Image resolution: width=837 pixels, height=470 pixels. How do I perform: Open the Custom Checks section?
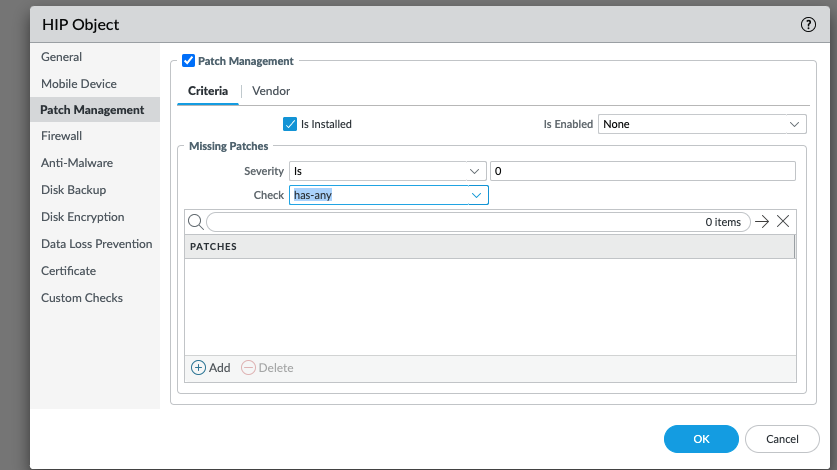pos(82,297)
